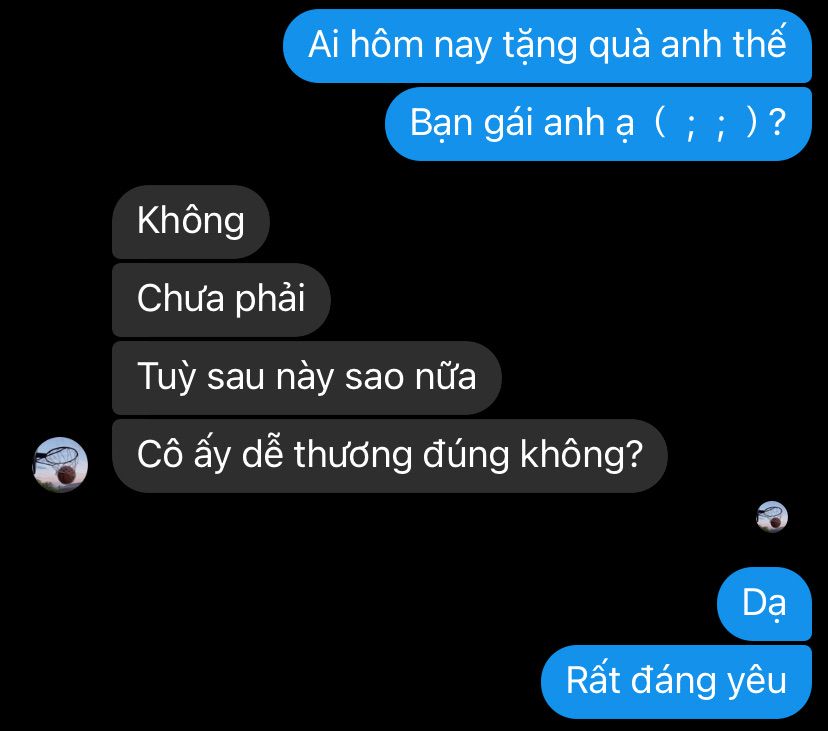This screenshot has width=828, height=731.
Task: Click the "Tuỳ sau này sao nữa" message
Action: tap(307, 378)
